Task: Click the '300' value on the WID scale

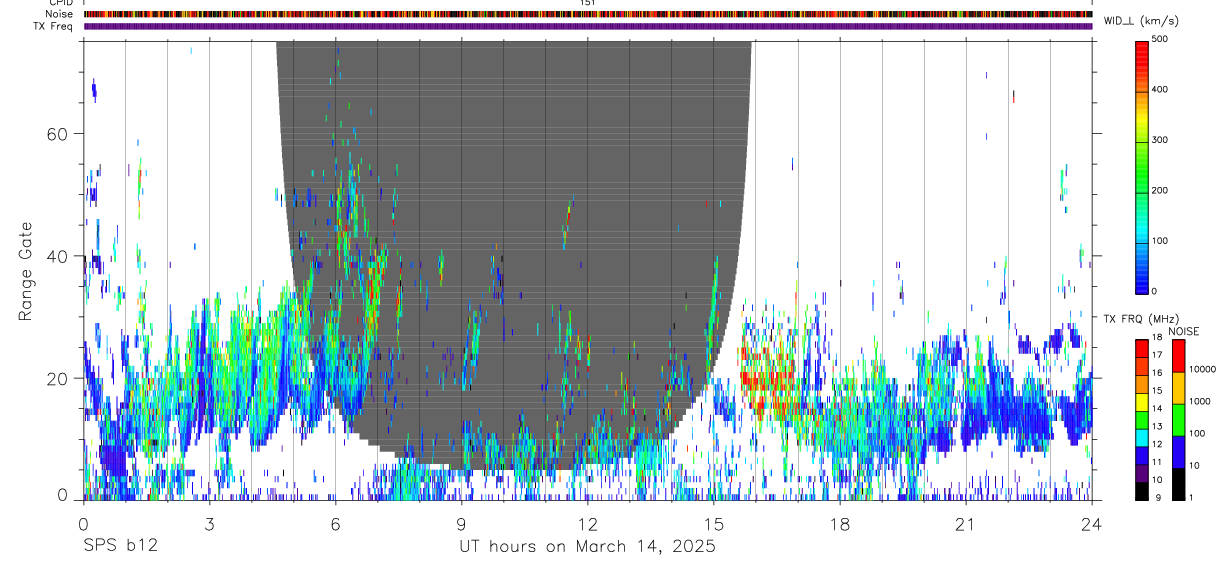Action: (1160, 140)
